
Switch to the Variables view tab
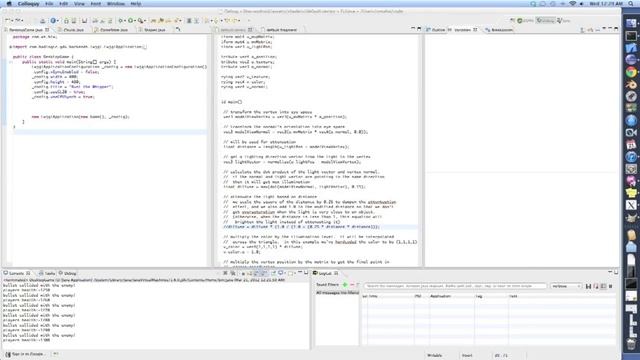coord(462,30)
